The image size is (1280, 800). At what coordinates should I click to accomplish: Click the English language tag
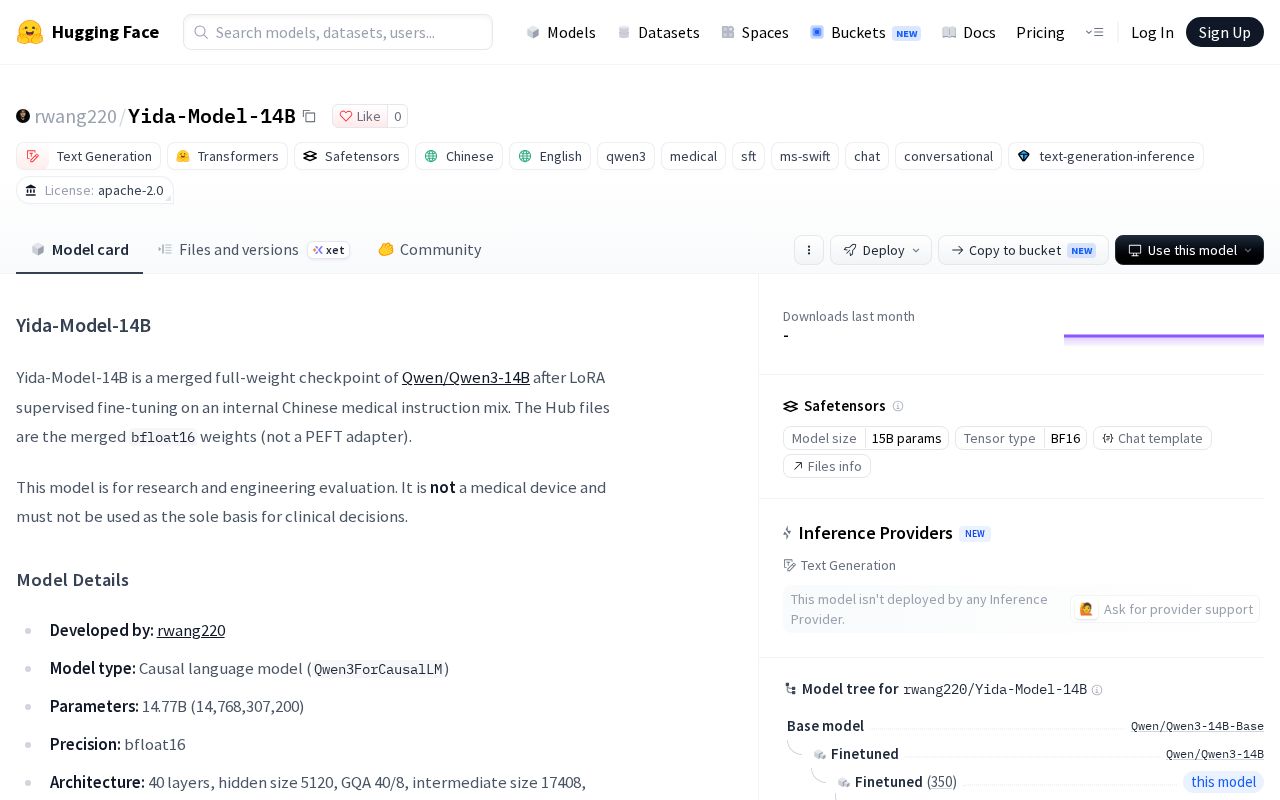click(550, 156)
